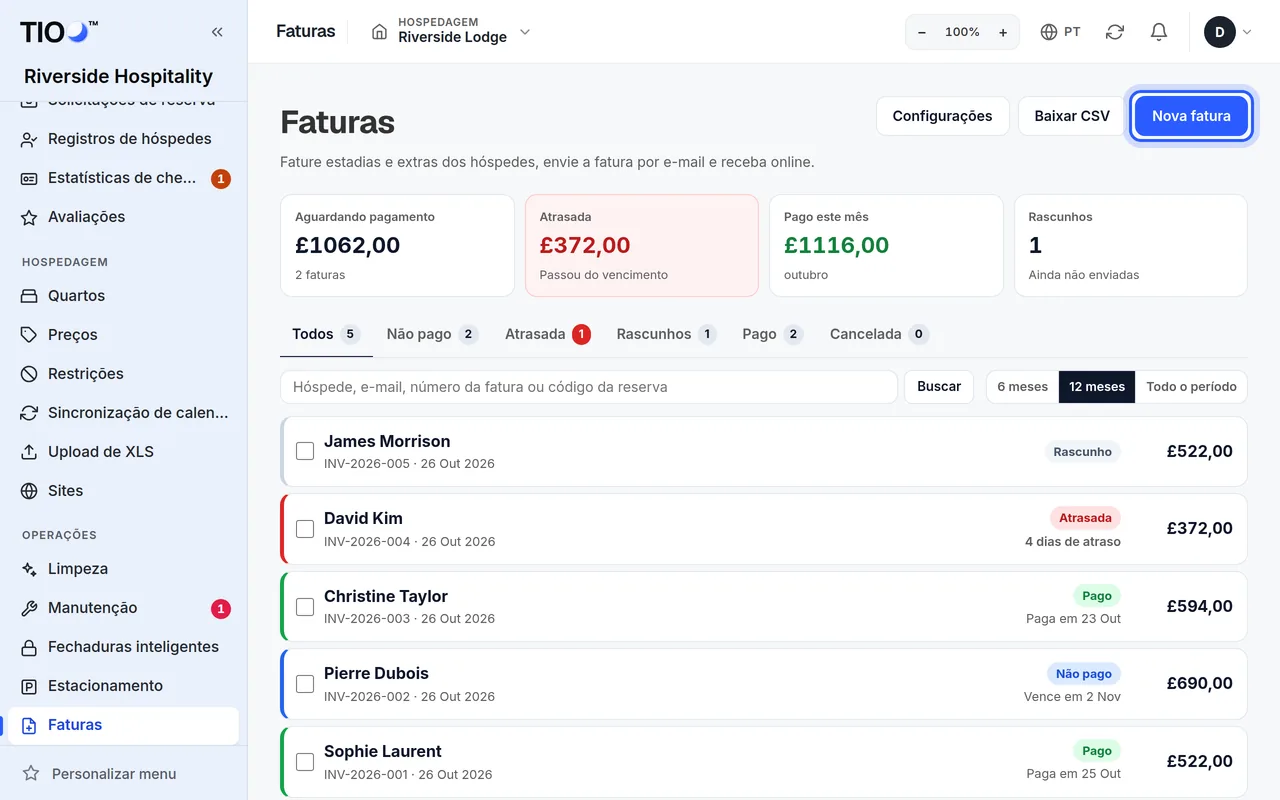The height and width of the screenshot is (800, 1280).
Task: Open the Cancelada tab
Action: 879,334
